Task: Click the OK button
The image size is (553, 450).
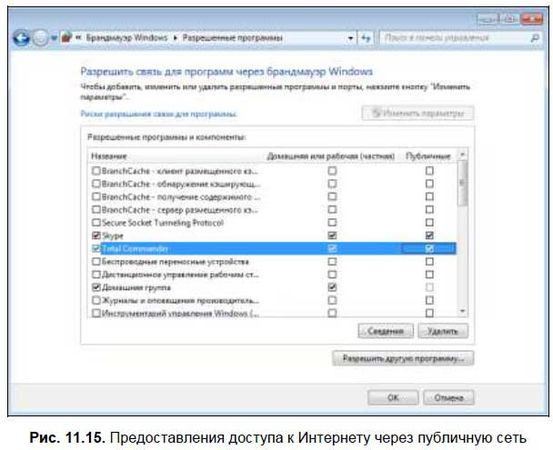Action: point(393,398)
